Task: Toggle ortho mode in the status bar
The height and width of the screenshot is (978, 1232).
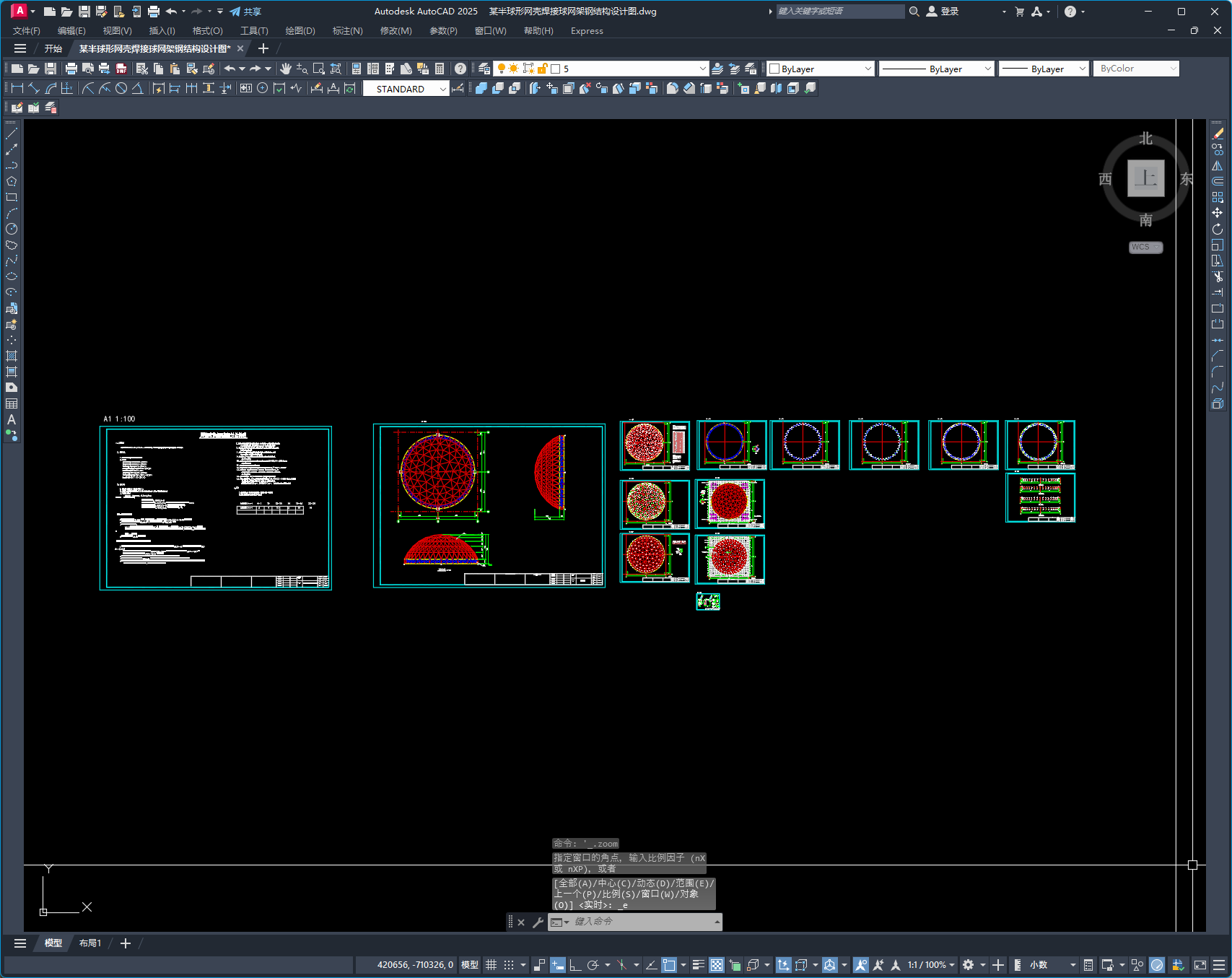Action: [x=575, y=965]
